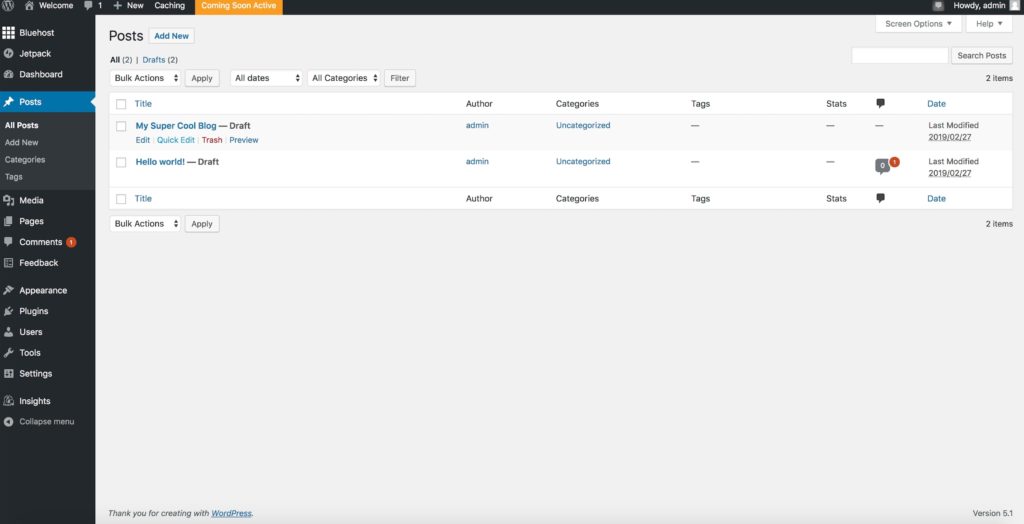Sort by Title column header at top

[x=143, y=103]
